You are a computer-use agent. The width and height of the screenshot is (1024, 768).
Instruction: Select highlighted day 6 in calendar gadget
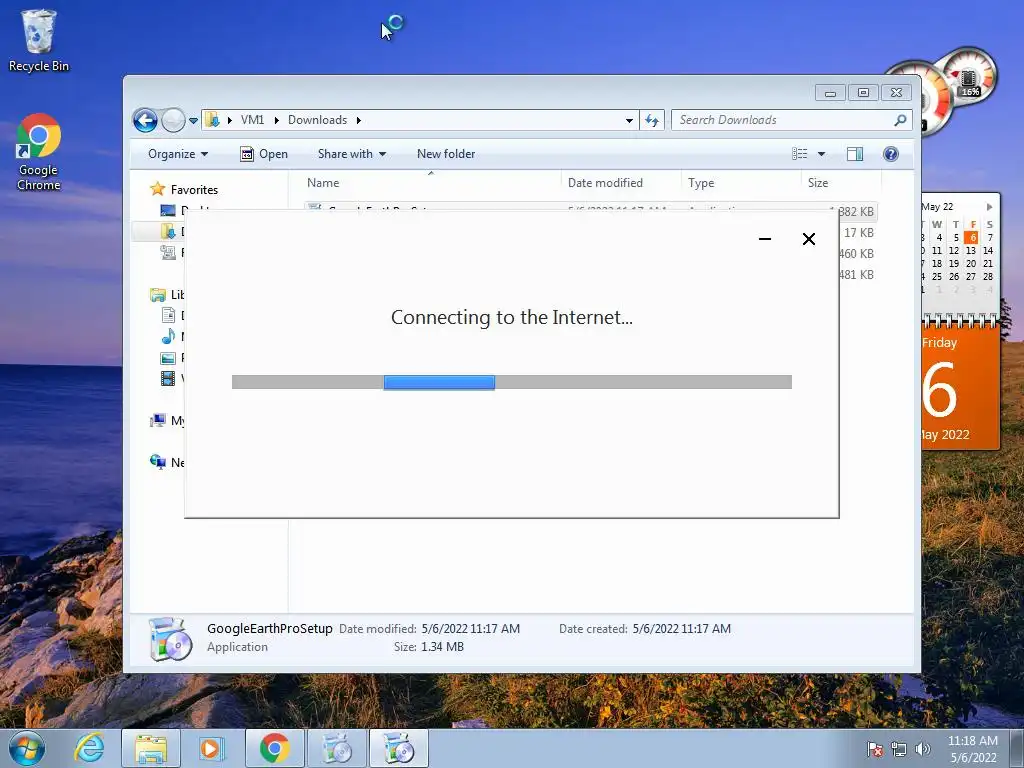pyautogui.click(x=971, y=237)
